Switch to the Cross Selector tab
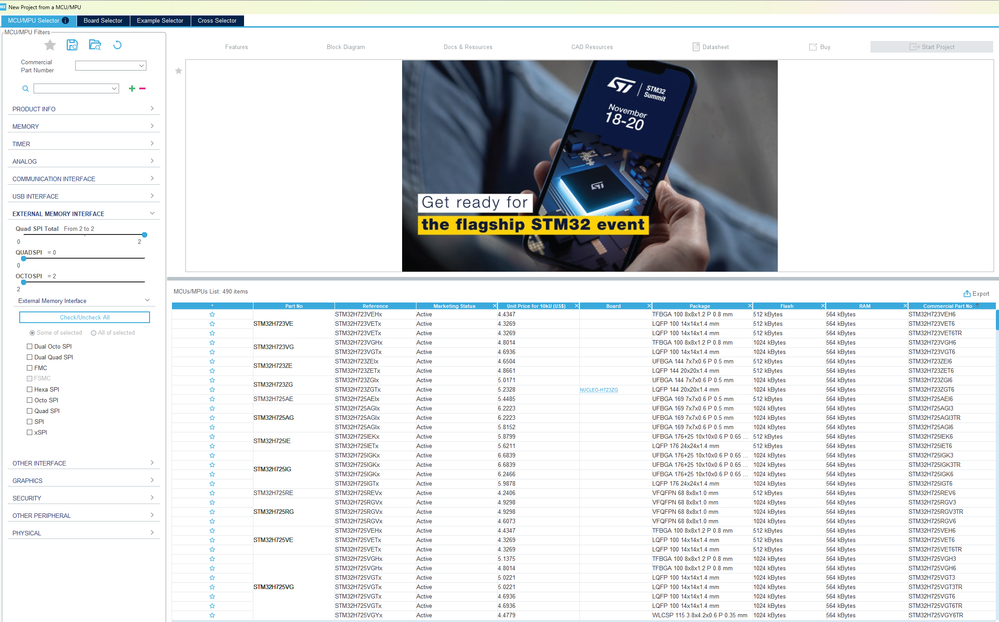This screenshot has width=999, height=622. pos(217,20)
